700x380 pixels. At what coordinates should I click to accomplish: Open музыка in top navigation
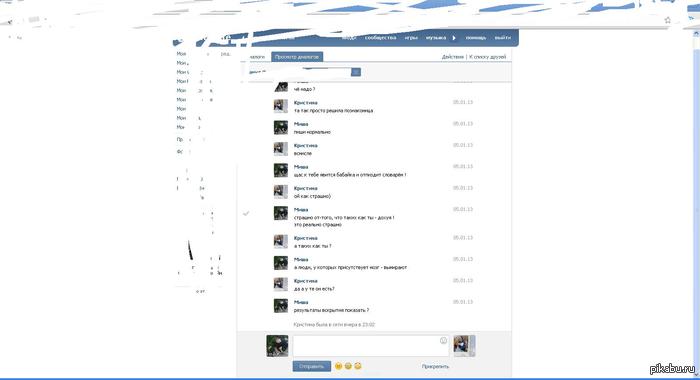coord(436,38)
